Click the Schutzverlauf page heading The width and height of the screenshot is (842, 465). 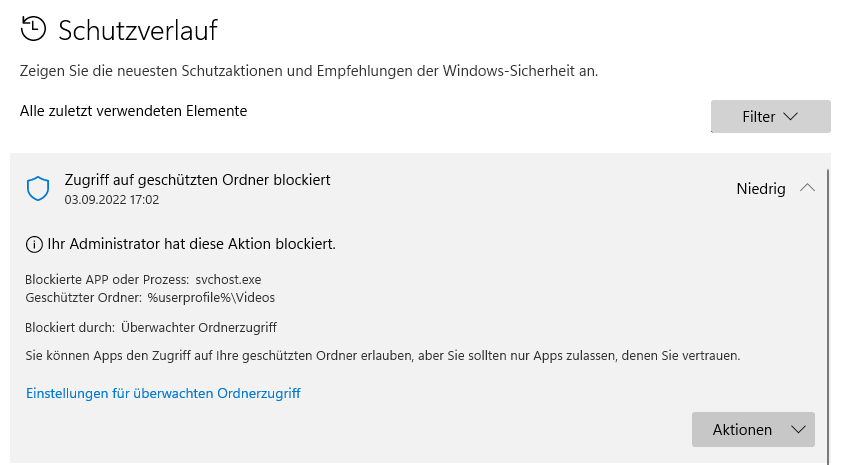pos(138,30)
